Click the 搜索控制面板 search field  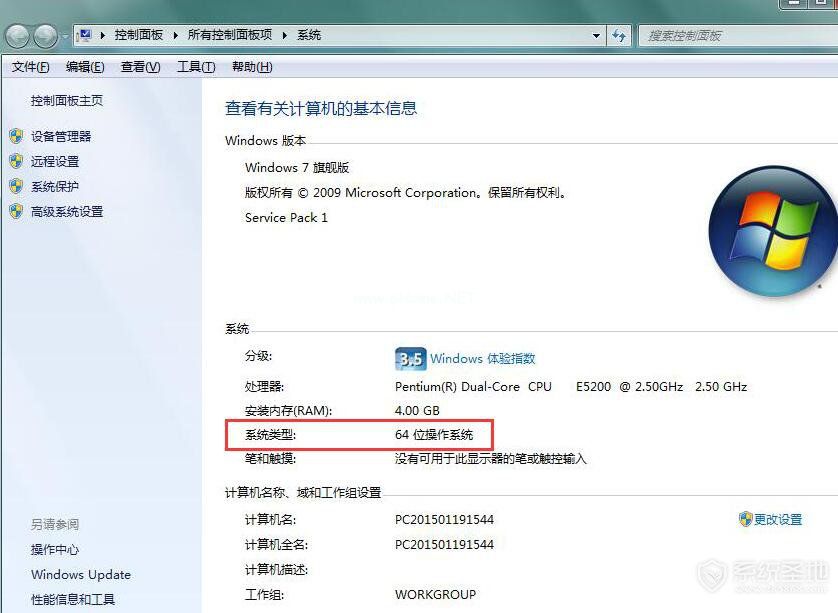click(739, 36)
